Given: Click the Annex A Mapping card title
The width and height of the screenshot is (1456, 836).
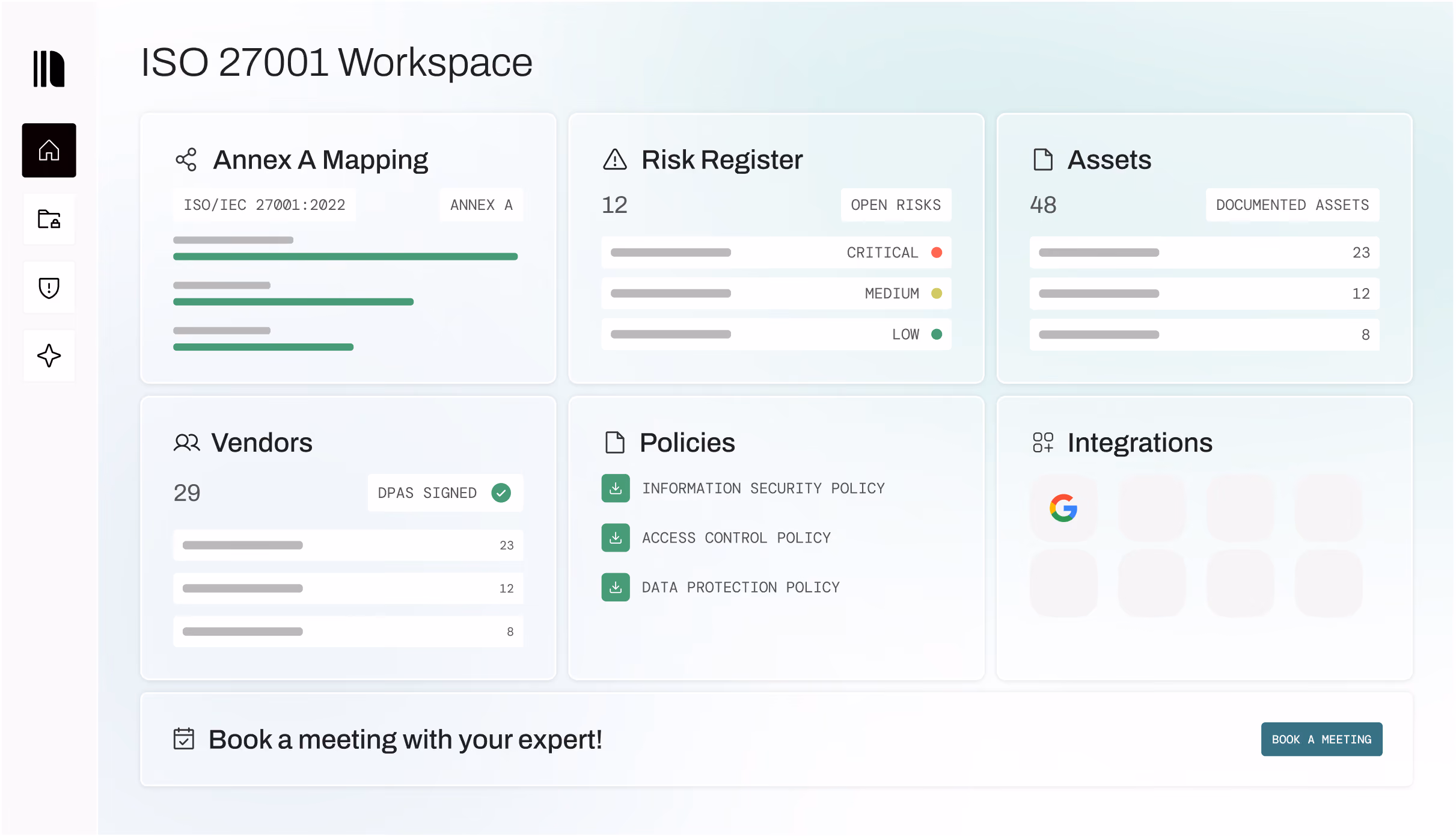Looking at the screenshot, I should coord(320,160).
